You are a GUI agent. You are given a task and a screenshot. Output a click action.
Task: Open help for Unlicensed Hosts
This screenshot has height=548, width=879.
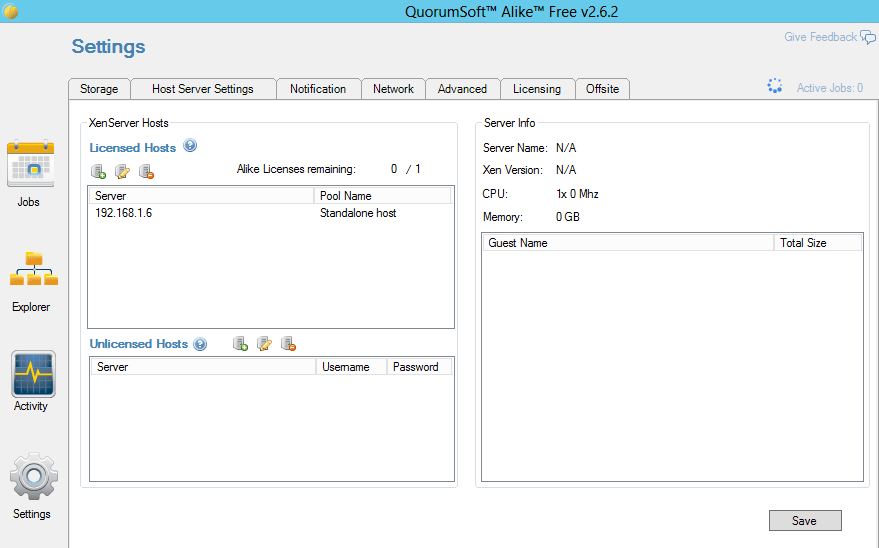point(200,344)
